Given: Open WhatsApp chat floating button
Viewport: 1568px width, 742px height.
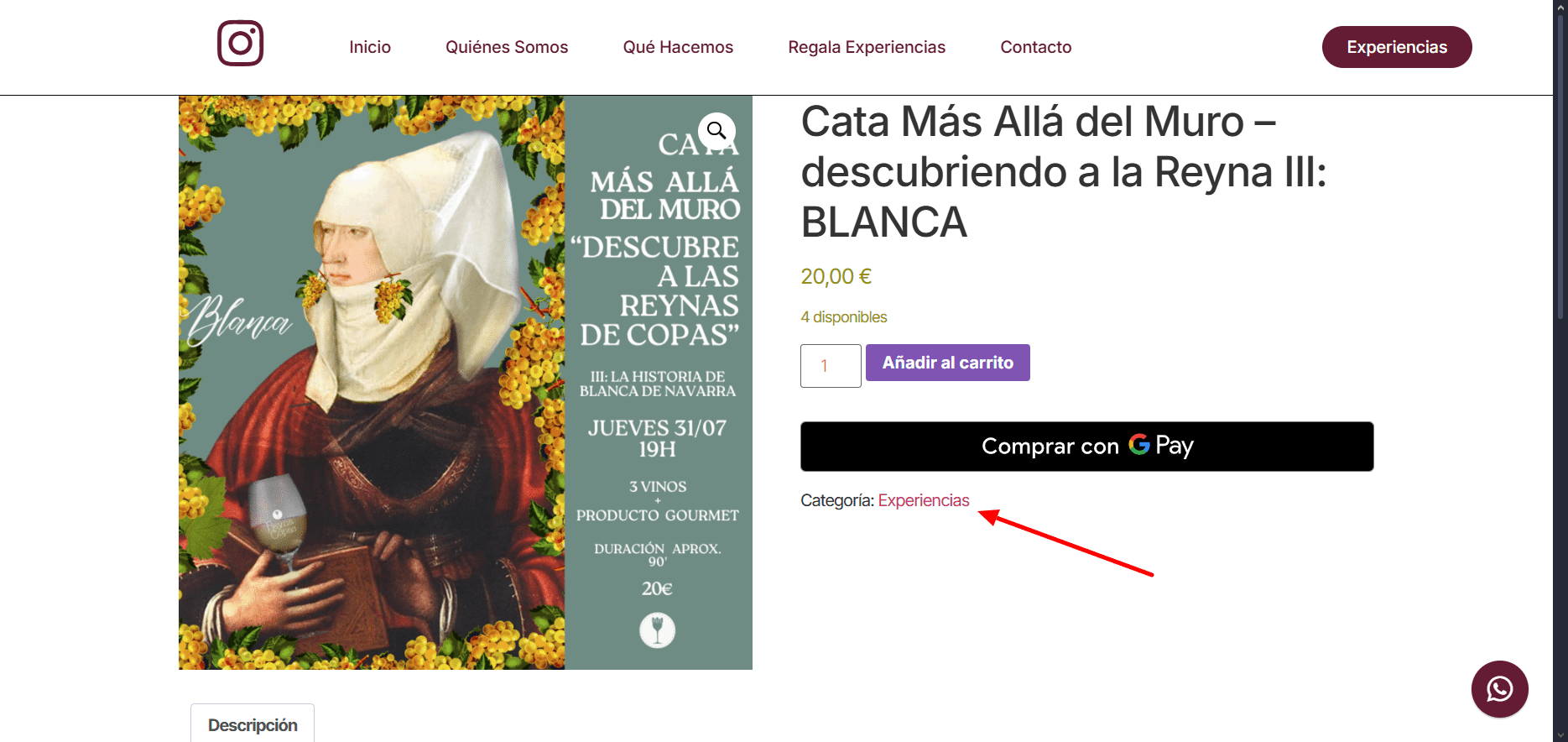Looking at the screenshot, I should [x=1499, y=689].
